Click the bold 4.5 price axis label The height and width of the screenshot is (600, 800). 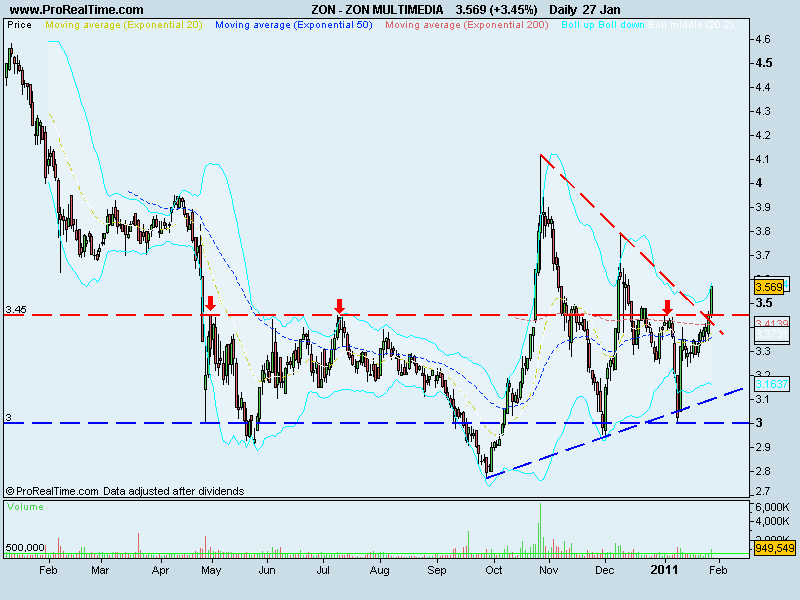click(x=764, y=63)
